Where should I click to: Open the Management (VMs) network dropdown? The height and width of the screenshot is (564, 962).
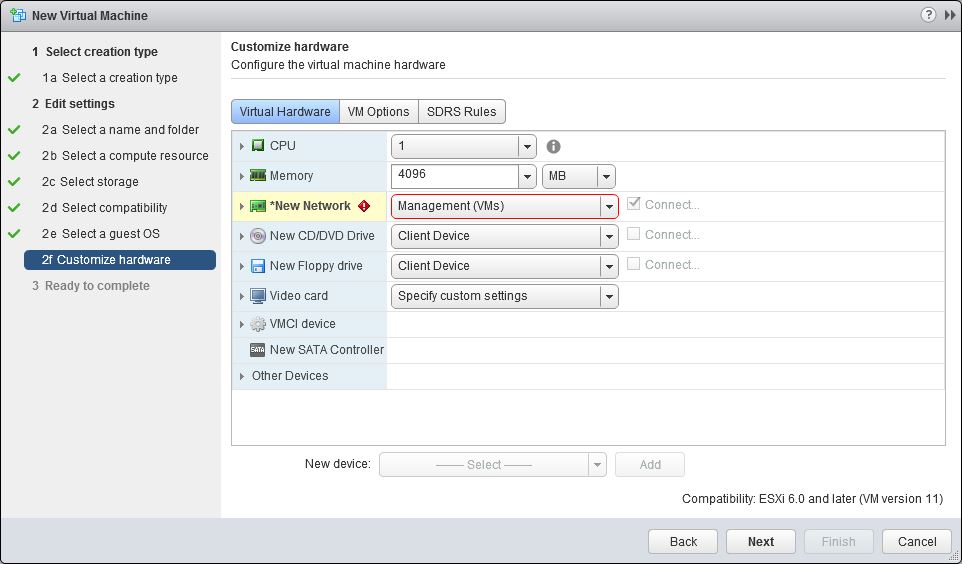(x=504, y=206)
